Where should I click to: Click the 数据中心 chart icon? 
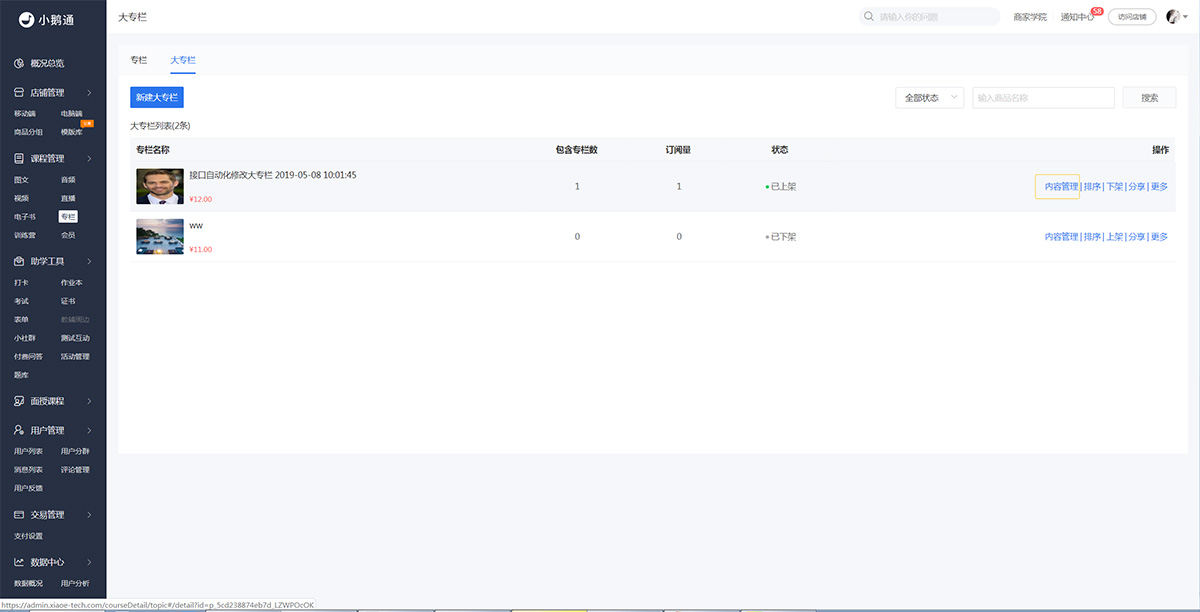[19, 562]
